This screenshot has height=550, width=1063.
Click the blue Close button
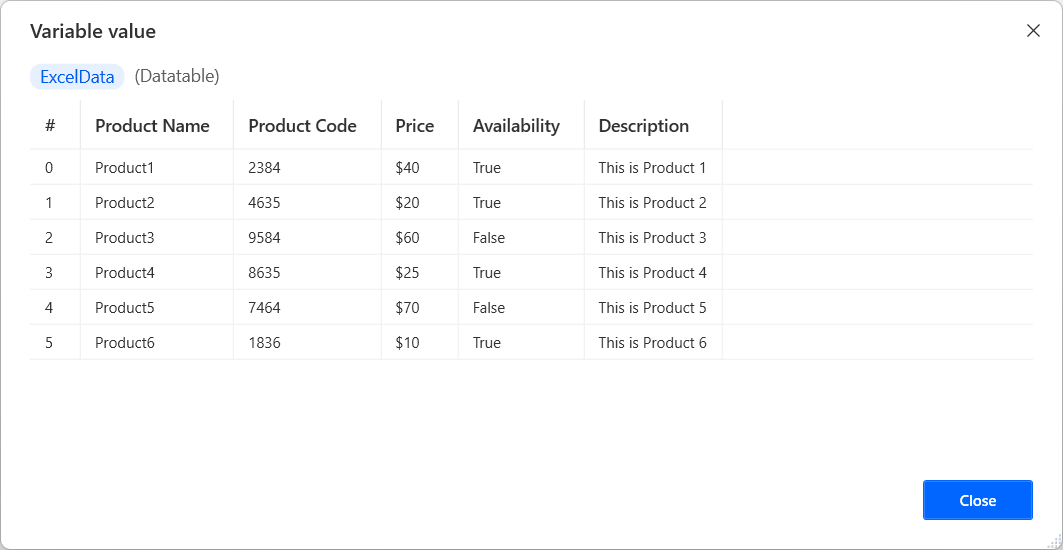977,500
